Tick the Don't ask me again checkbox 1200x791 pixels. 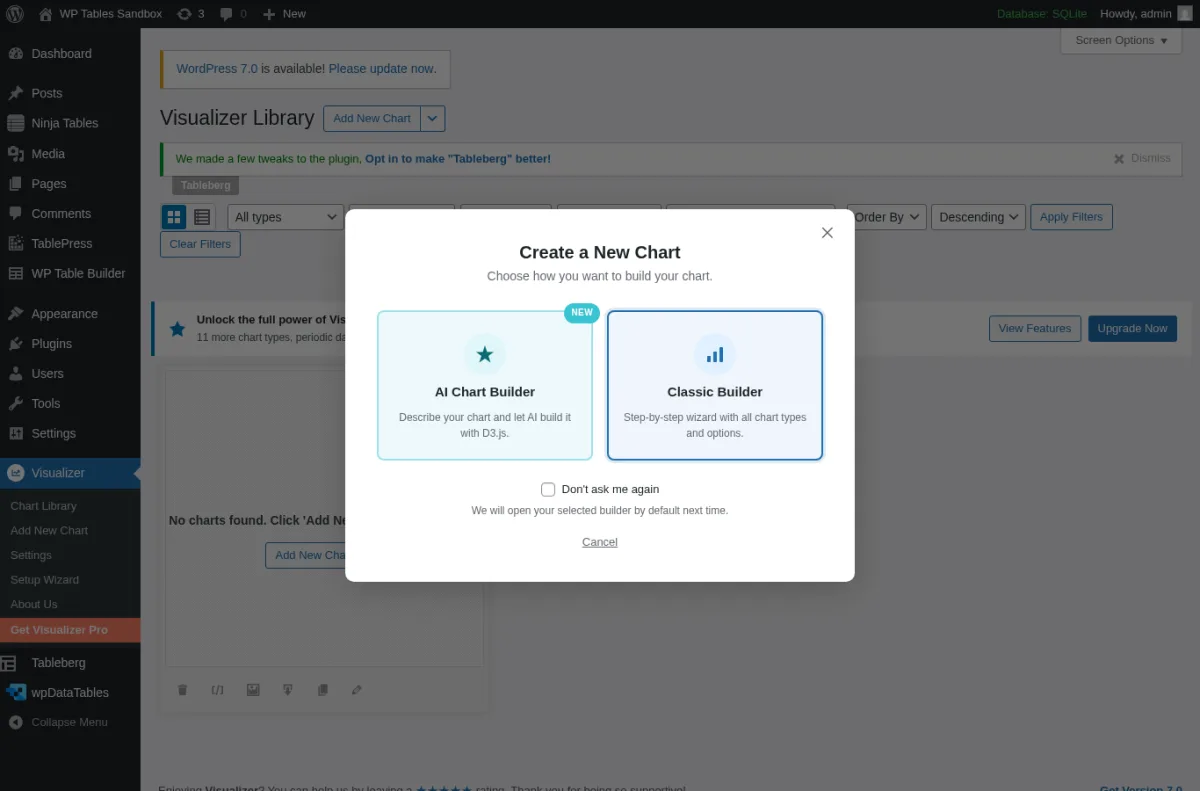(548, 489)
